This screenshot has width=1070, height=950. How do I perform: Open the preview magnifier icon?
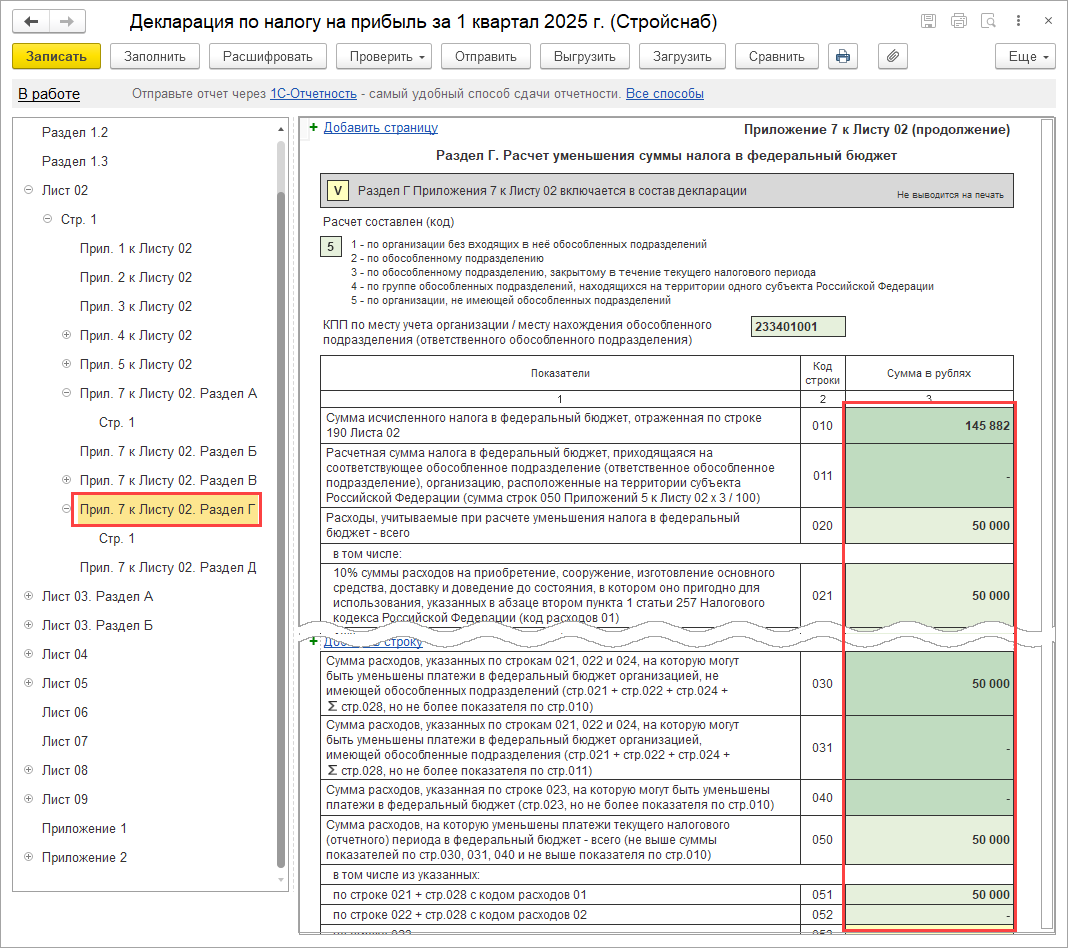point(989,21)
